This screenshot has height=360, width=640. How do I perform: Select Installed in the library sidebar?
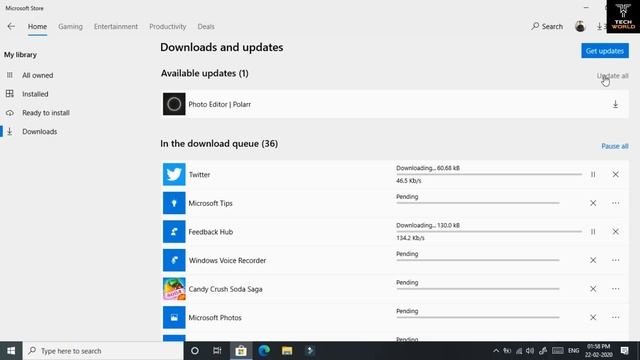coord(35,94)
